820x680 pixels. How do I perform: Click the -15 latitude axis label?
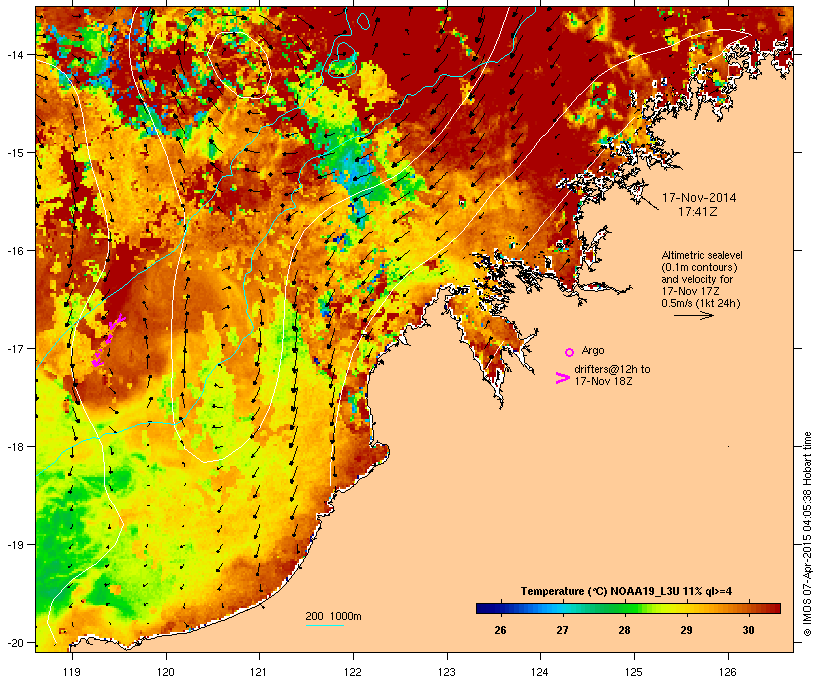click(14, 153)
